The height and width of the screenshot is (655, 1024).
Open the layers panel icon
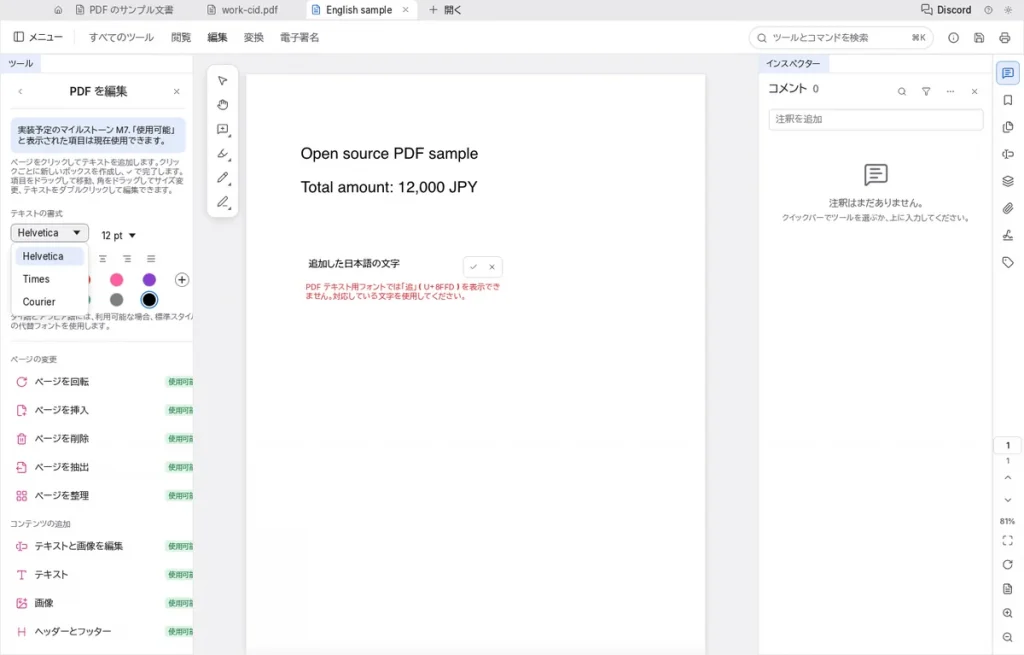pyautogui.click(x=1008, y=181)
